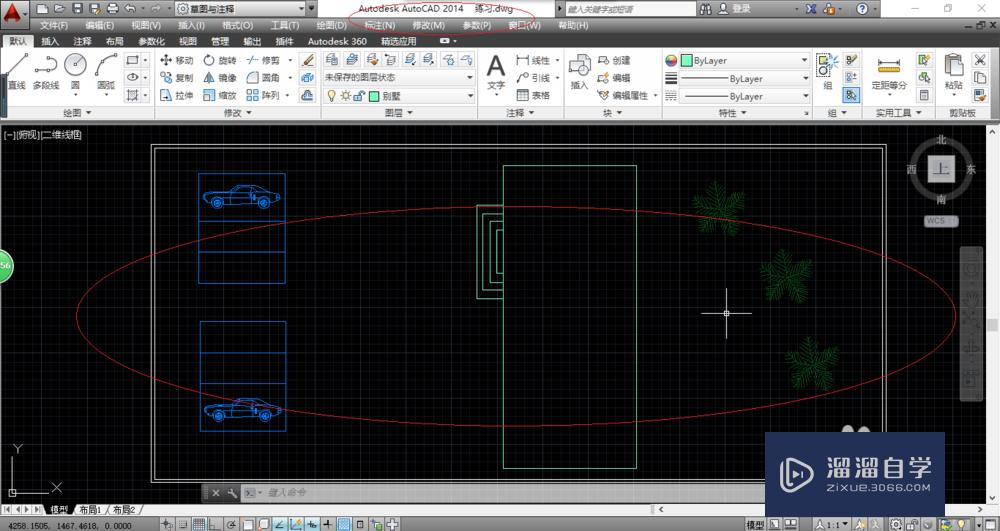The image size is (1000, 531).
Task: Toggle the layer lock icon
Action: (359, 96)
